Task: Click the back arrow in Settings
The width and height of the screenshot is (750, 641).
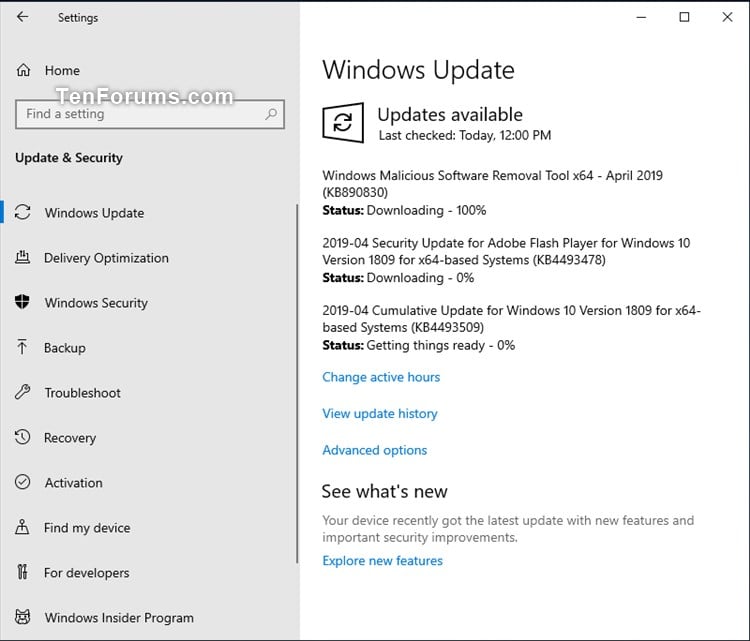Action: click(22, 17)
